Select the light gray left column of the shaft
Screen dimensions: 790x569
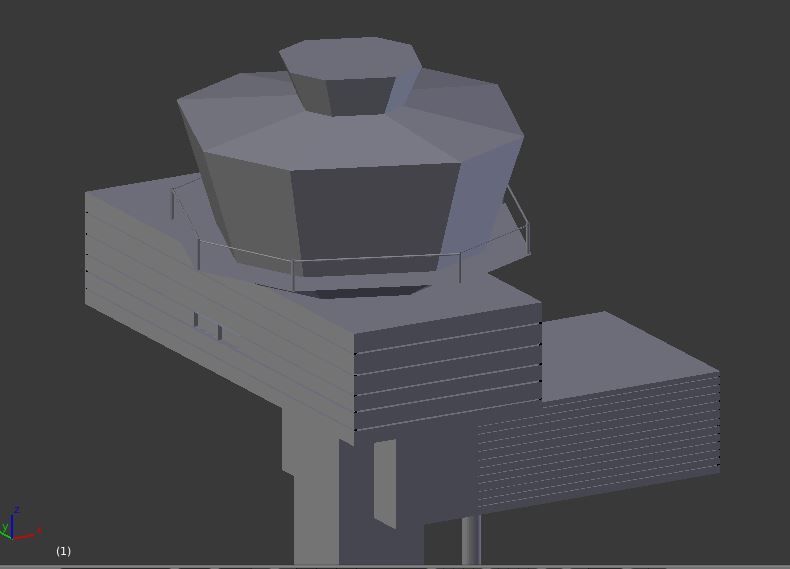pyautogui.click(x=315, y=500)
